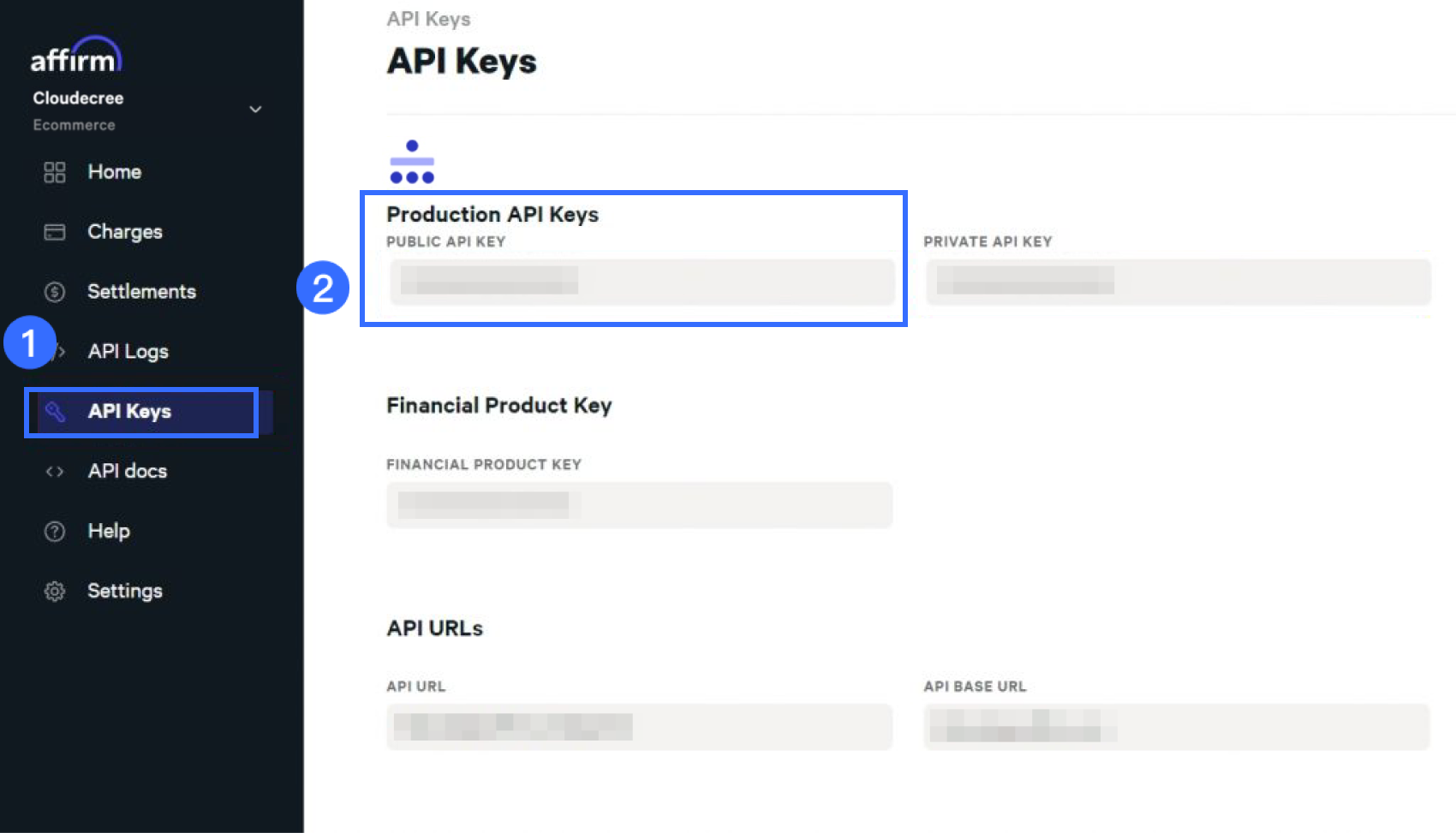
Task: Select API docs in the sidebar
Action: 127,472
